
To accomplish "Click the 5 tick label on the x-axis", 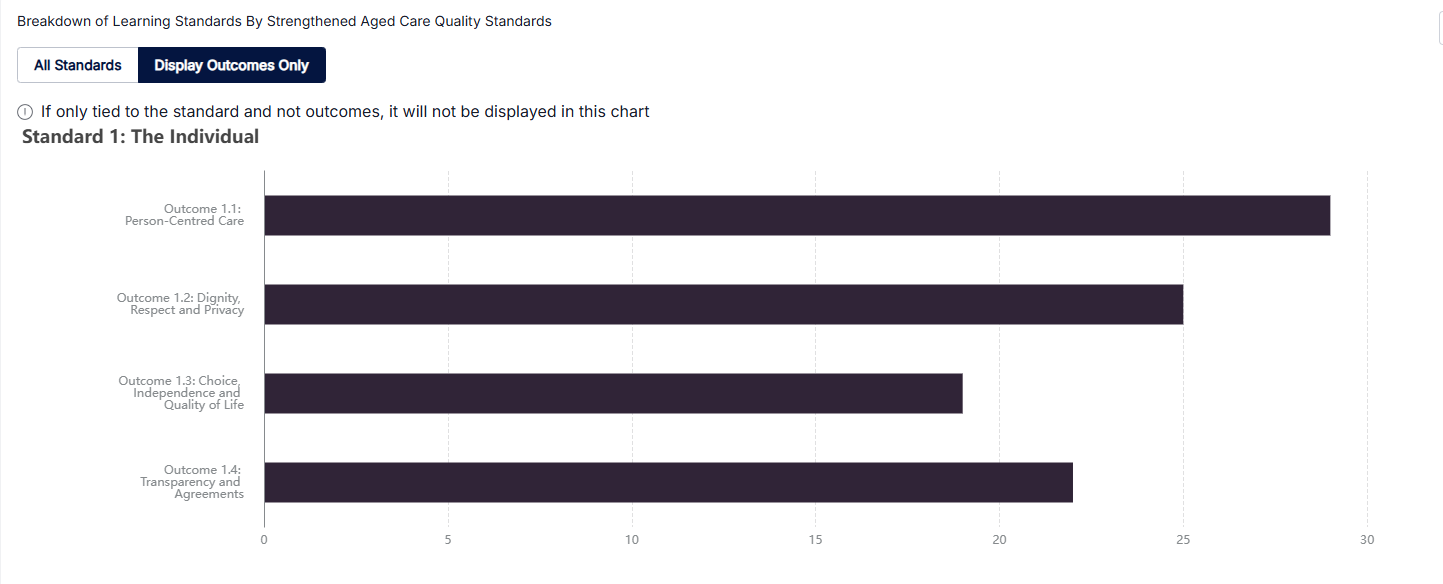I will tap(448, 540).
